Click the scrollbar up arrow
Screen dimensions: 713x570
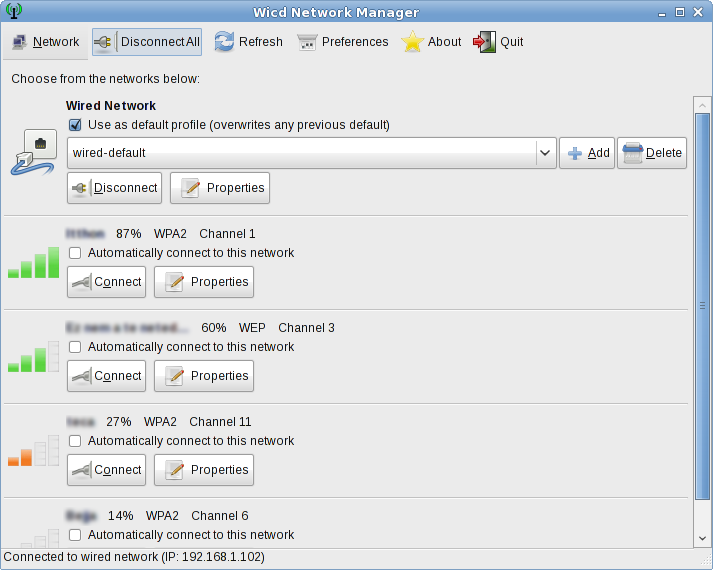[703, 105]
